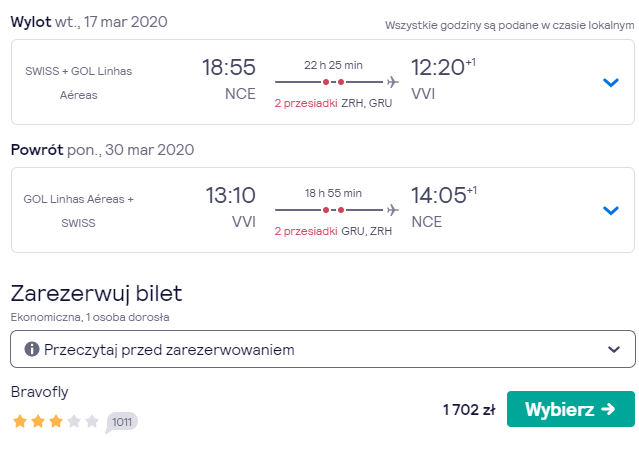Click first red stop dot on outbound
This screenshot has height=453, width=639.
point(326,82)
